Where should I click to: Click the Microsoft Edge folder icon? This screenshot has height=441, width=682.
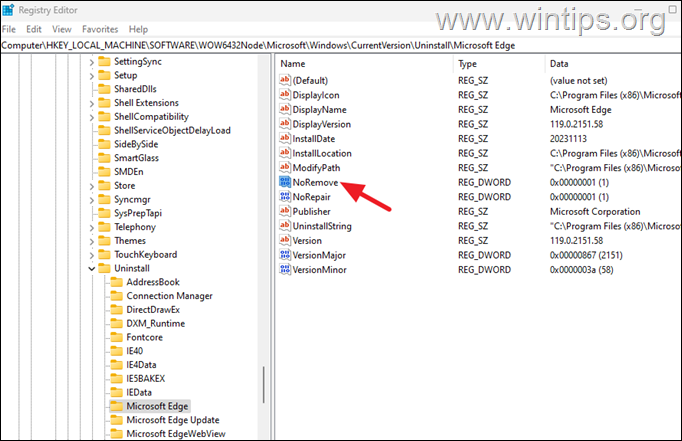117,406
